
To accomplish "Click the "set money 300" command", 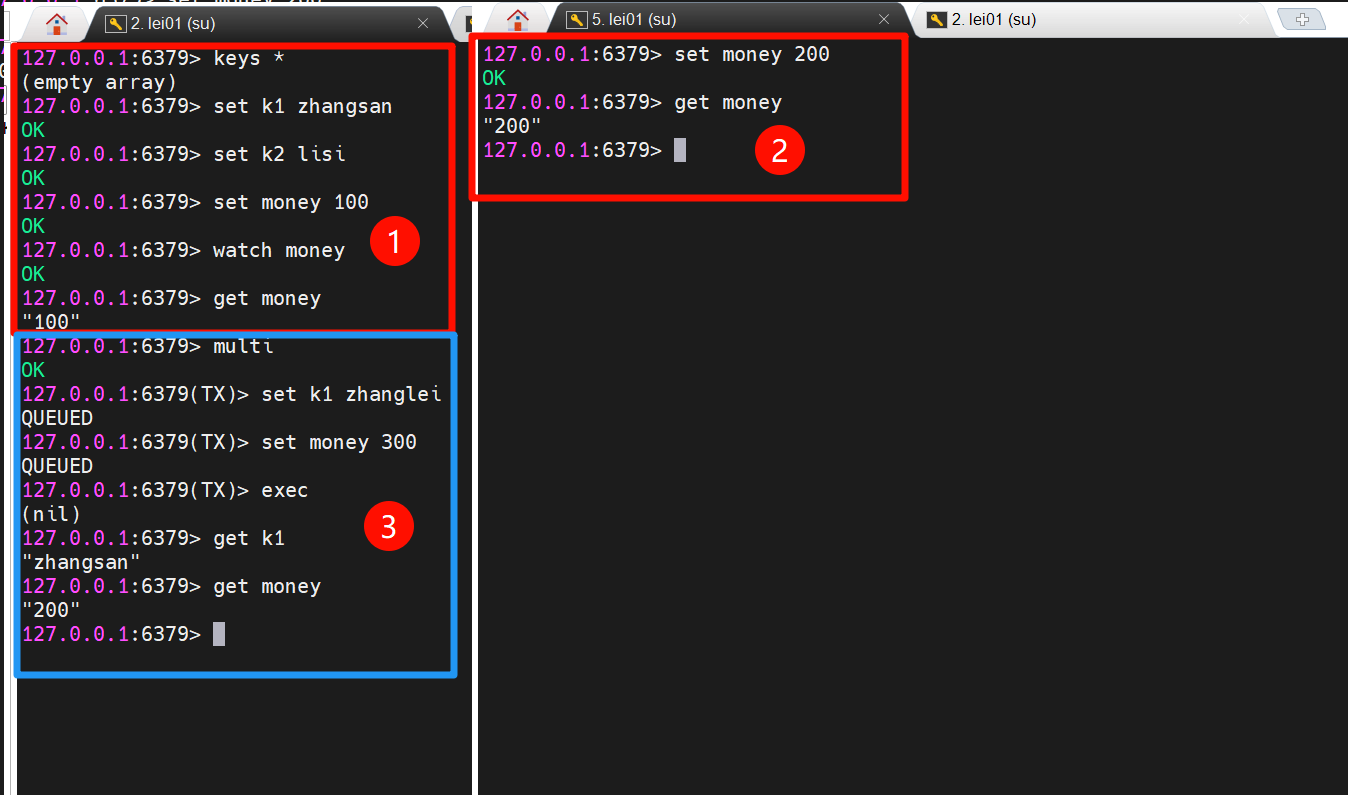I will tap(339, 442).
